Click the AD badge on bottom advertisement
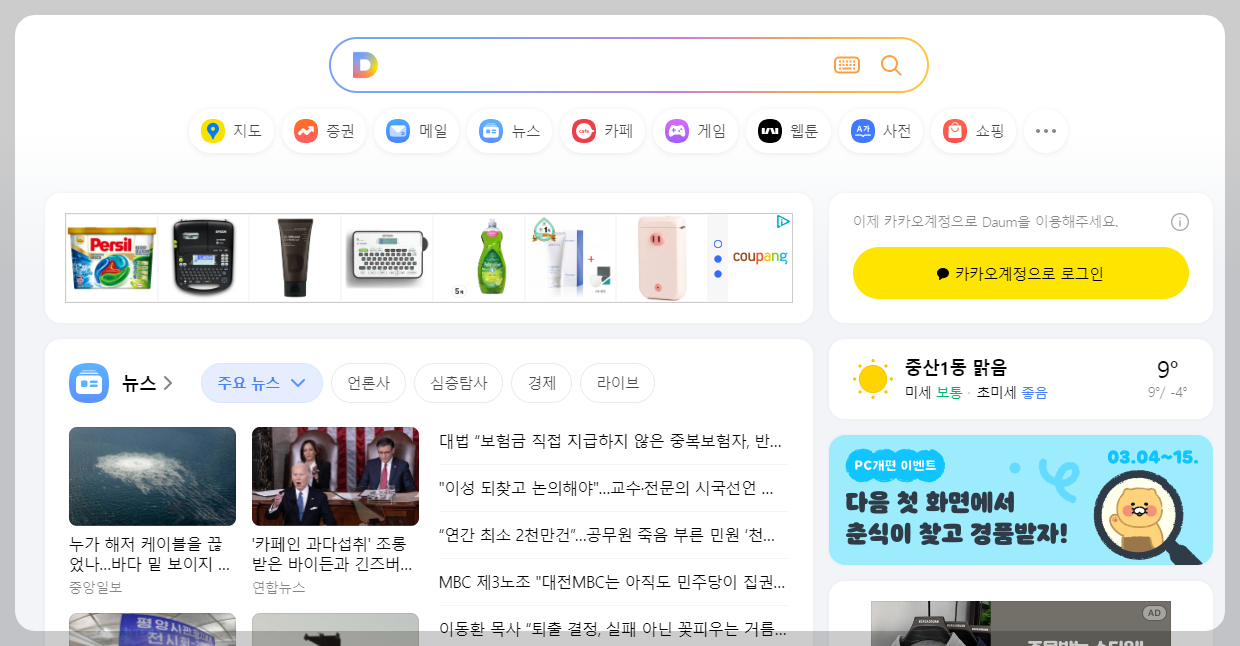The height and width of the screenshot is (646, 1240). [x=1155, y=613]
